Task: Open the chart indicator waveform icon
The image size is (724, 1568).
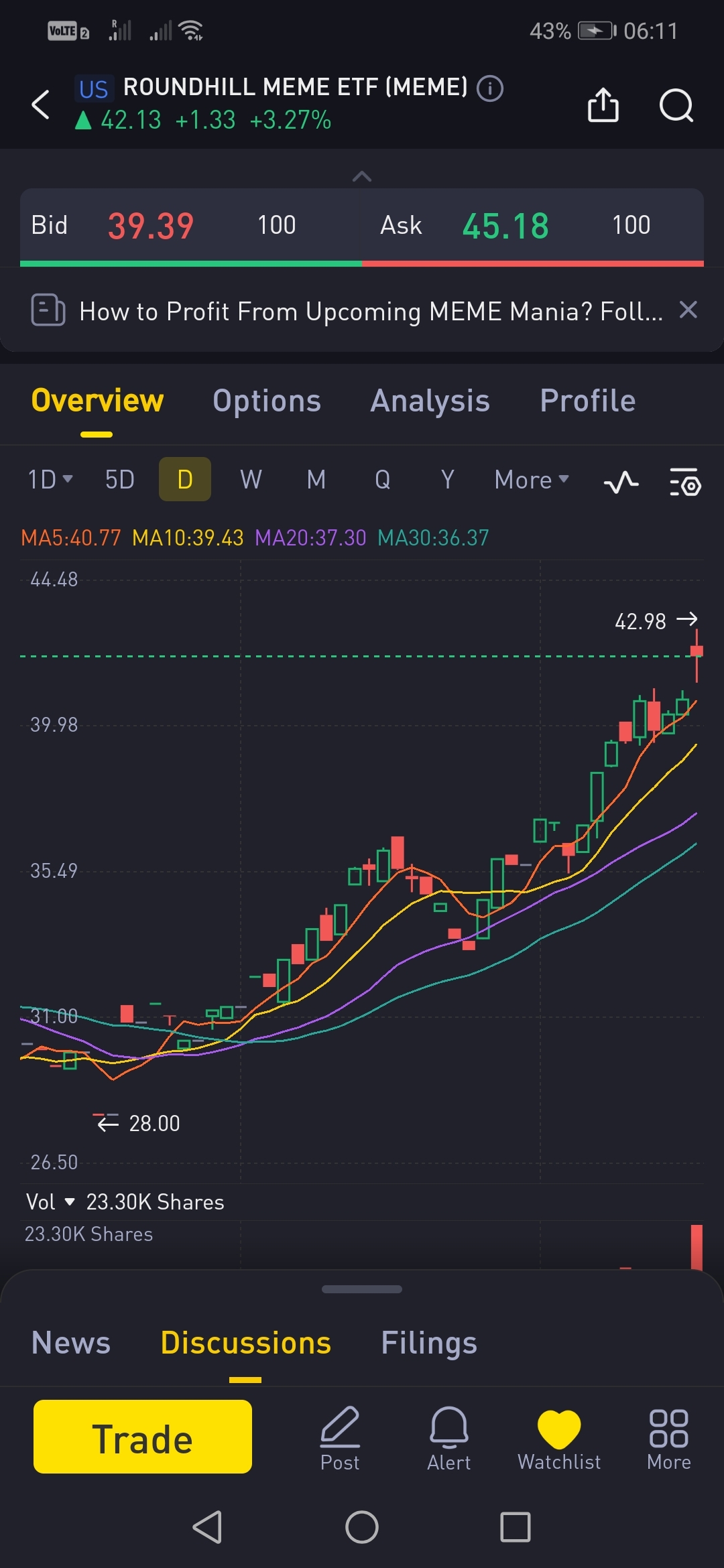Action: coord(621,482)
